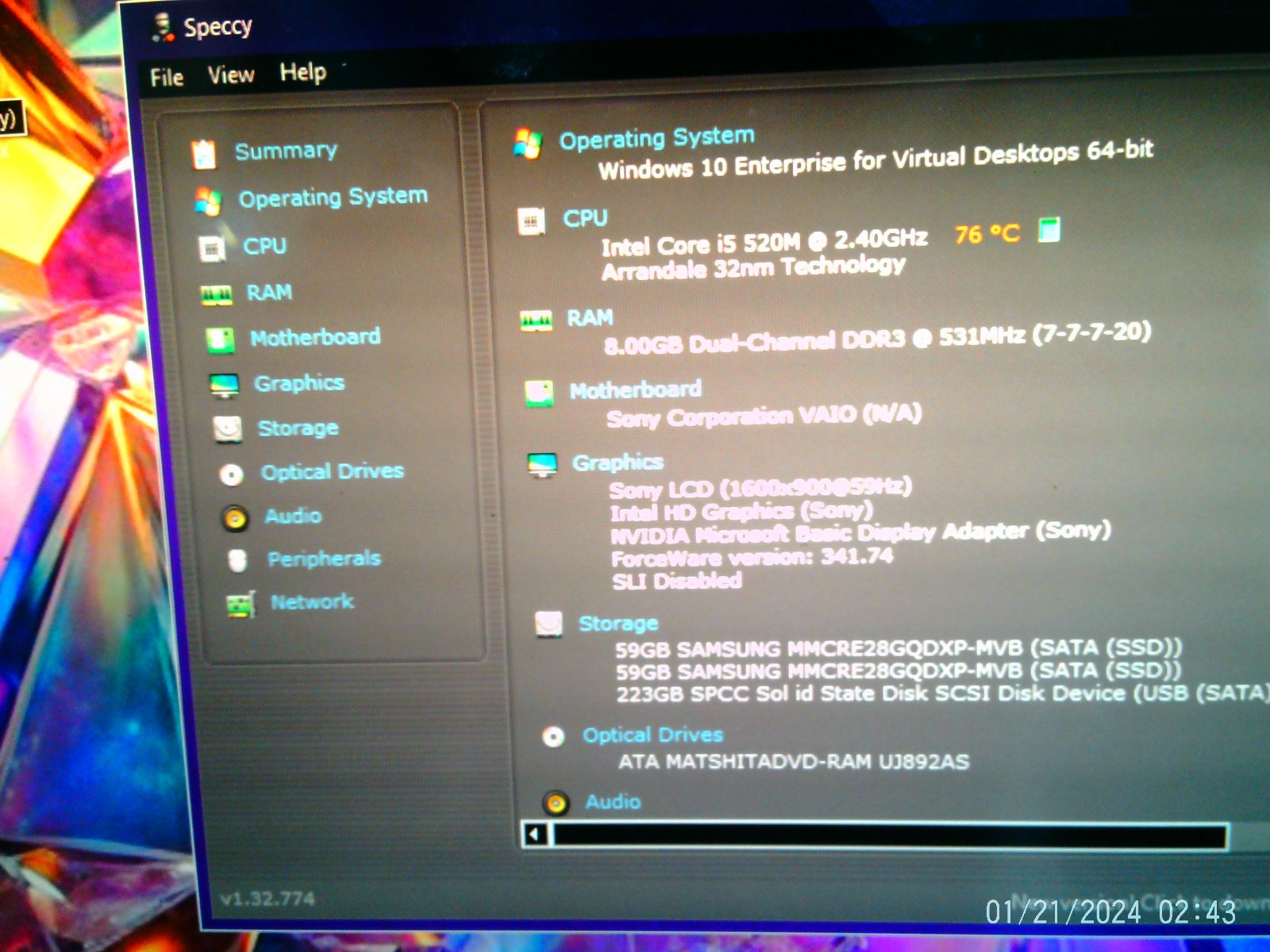Select the CPU chip icon in sidebar
The width and height of the screenshot is (1270, 952).
pyautogui.click(x=212, y=249)
